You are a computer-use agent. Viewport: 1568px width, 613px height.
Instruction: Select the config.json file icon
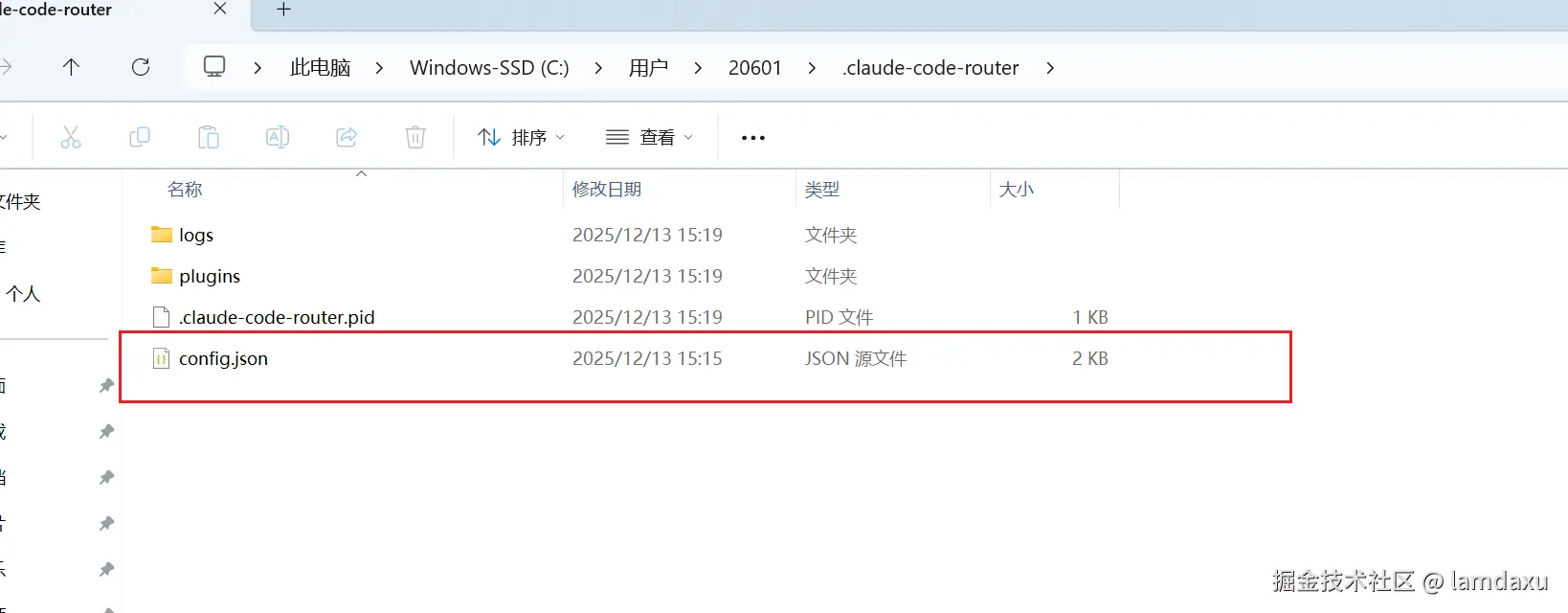[162, 358]
